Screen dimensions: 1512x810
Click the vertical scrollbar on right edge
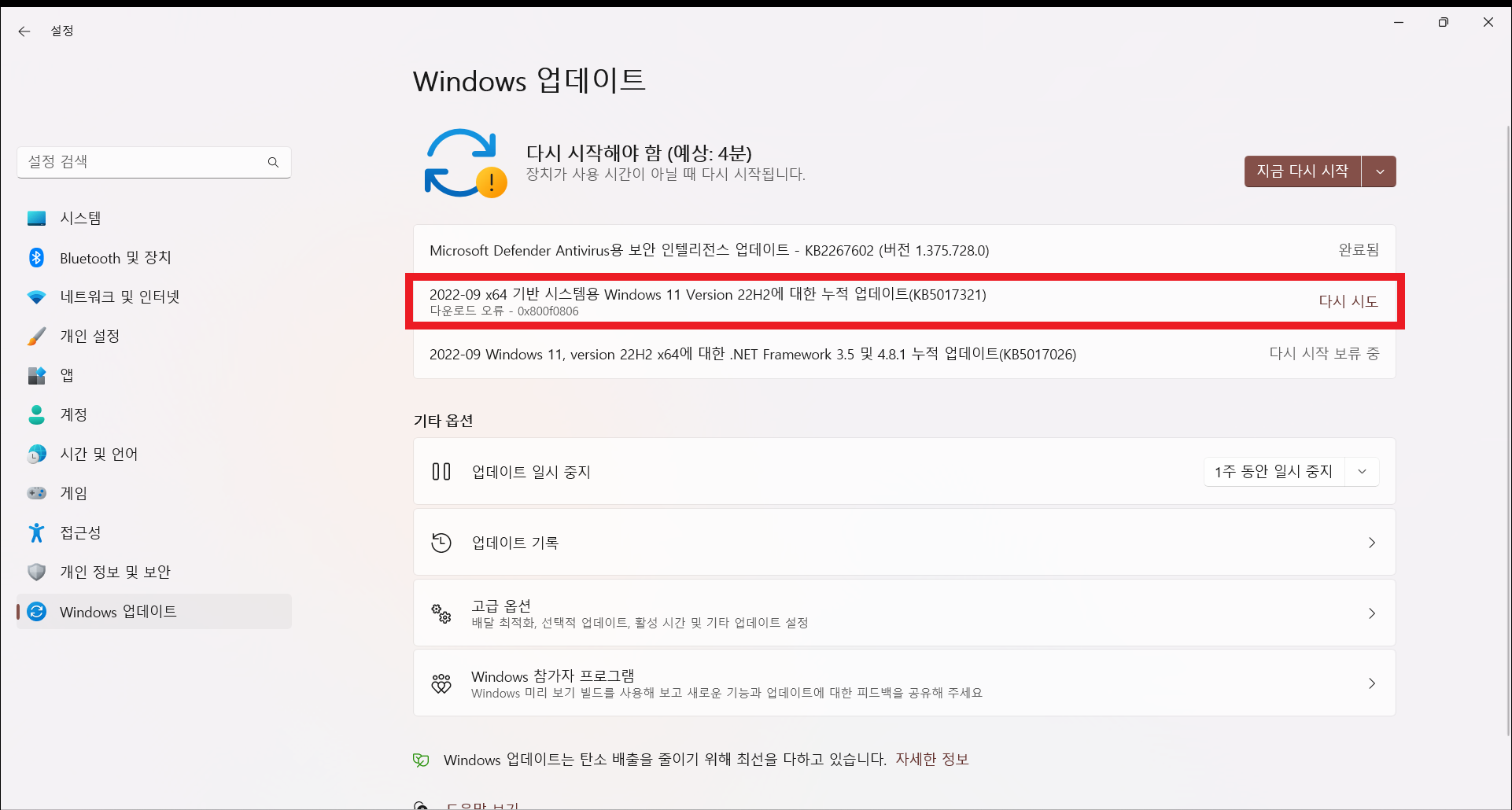1507,431
